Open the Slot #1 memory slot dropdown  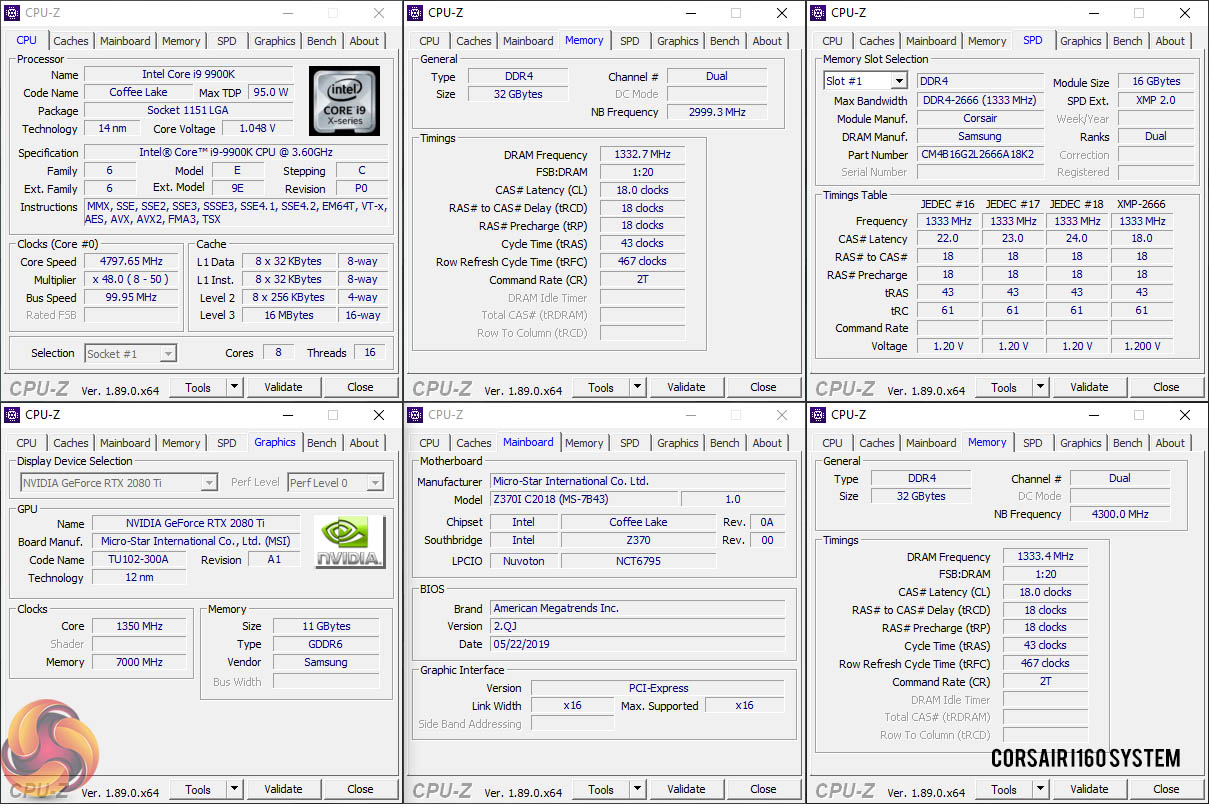click(898, 81)
